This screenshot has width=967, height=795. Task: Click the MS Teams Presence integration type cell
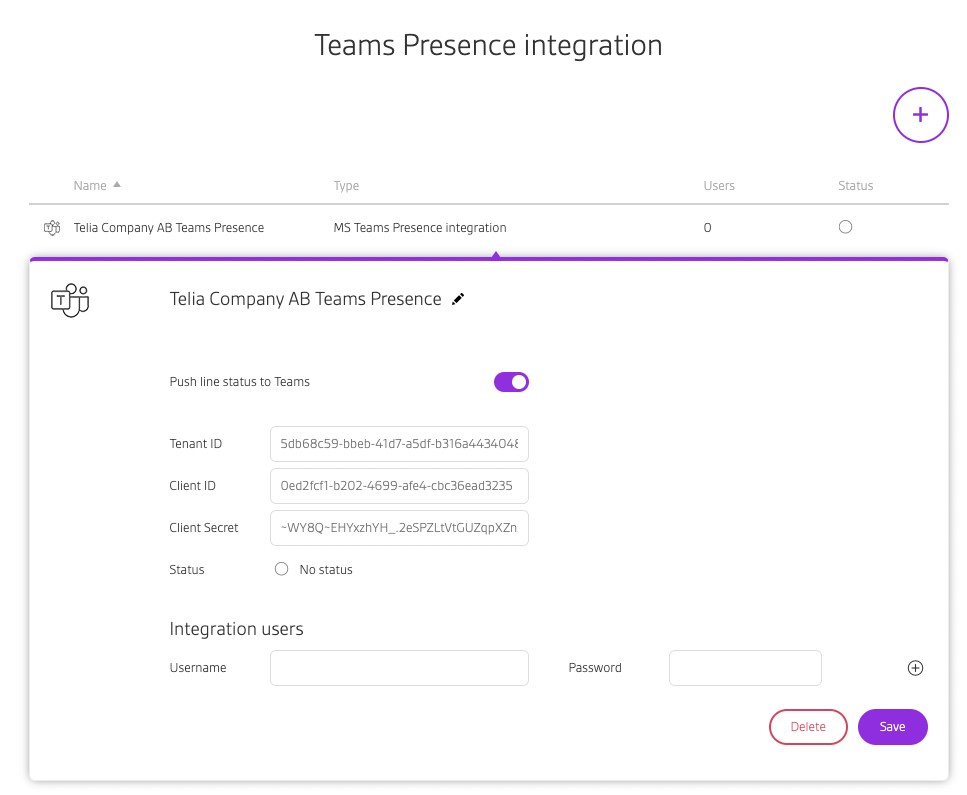[x=420, y=228]
